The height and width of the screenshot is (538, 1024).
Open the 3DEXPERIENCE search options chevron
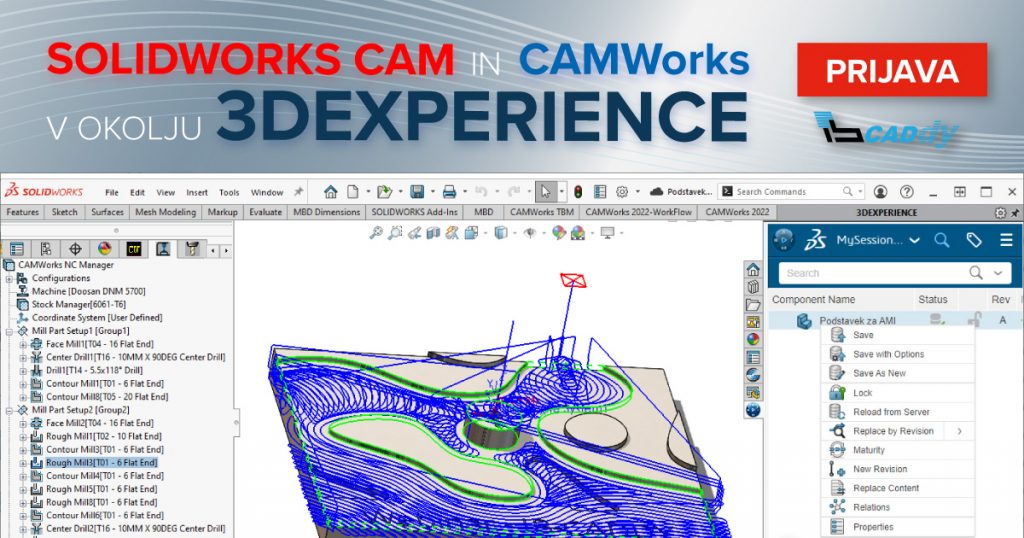998,273
